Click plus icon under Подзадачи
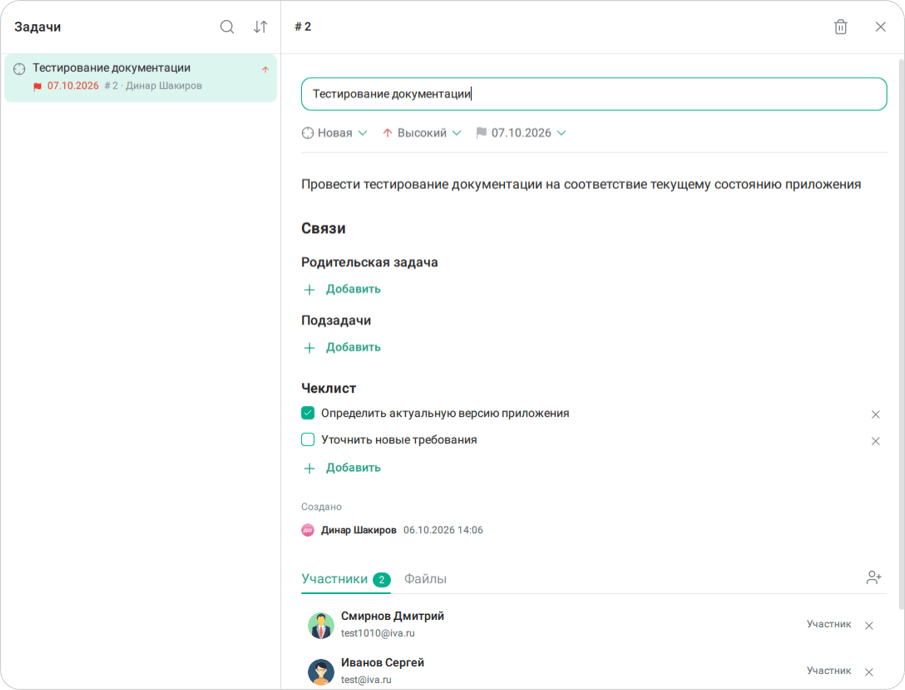Image resolution: width=905 pixels, height=690 pixels. 309,348
